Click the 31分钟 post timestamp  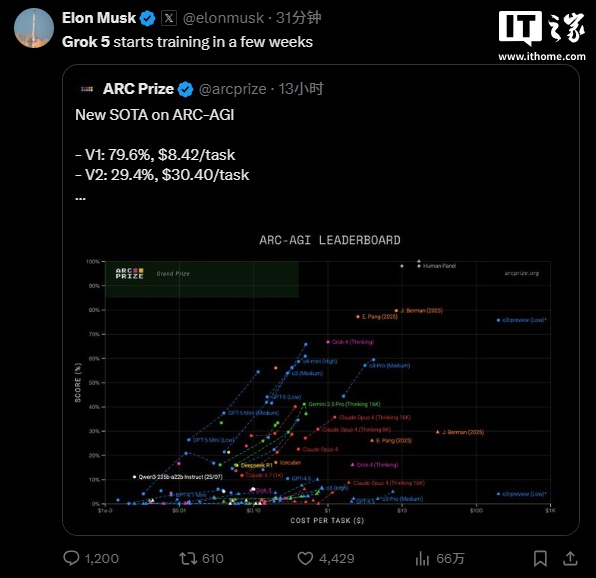coord(299,18)
